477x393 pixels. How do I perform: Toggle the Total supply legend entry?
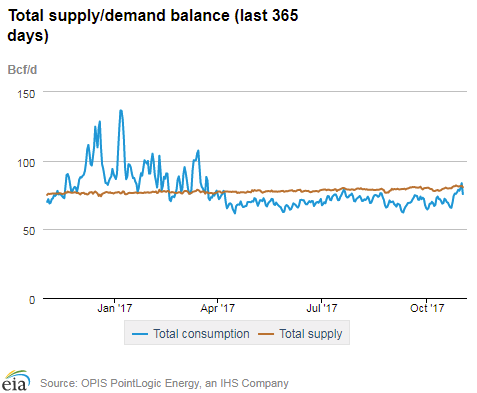300,334
